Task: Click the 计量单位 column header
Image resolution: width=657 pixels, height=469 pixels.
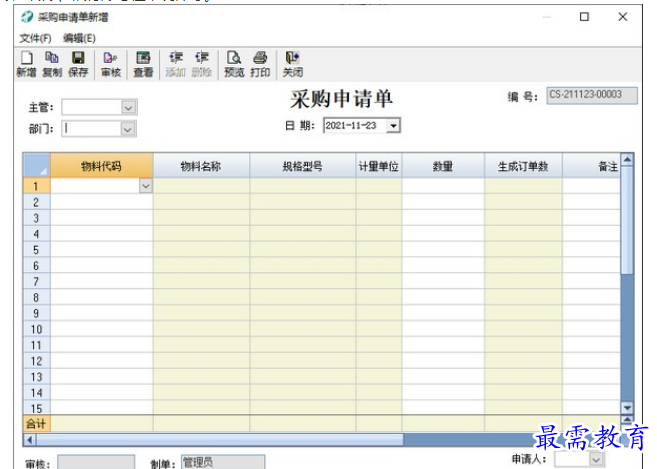Action: point(379,166)
